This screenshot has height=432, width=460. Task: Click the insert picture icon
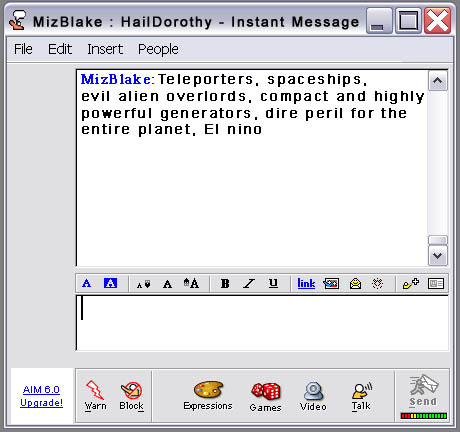[331, 284]
